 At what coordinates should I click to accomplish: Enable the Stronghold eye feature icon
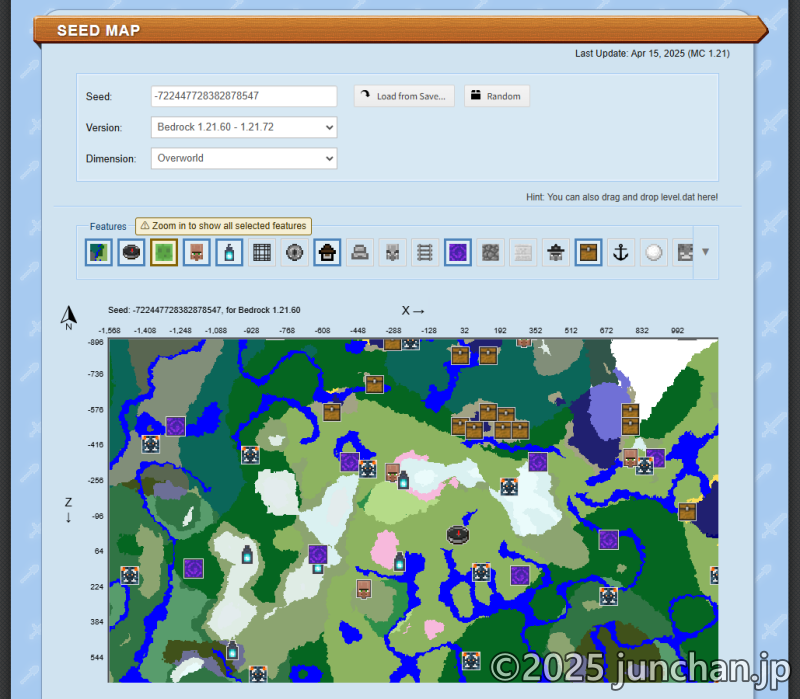pos(294,252)
